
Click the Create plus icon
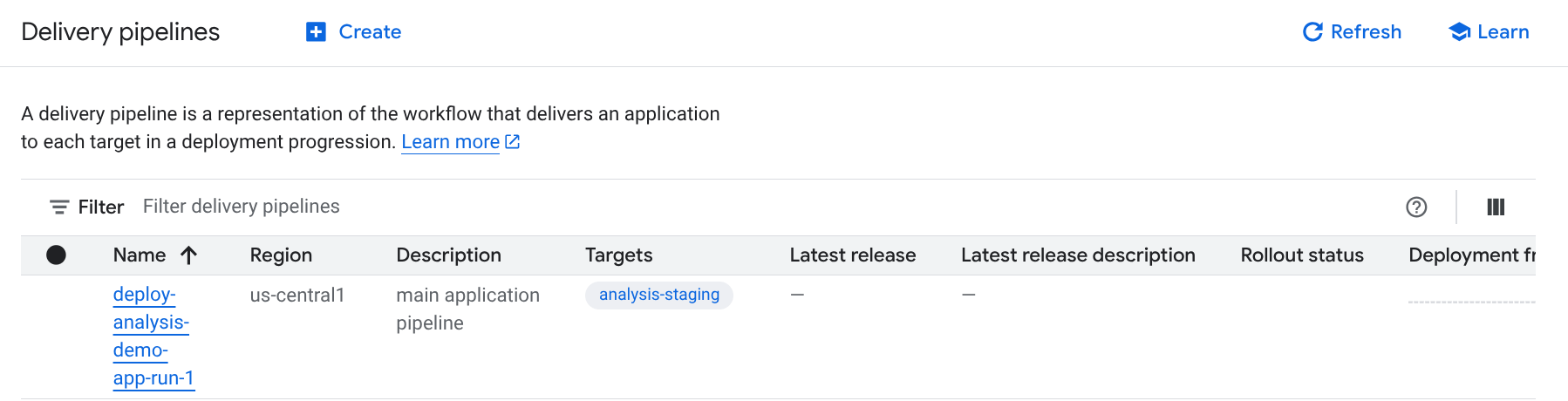(316, 32)
